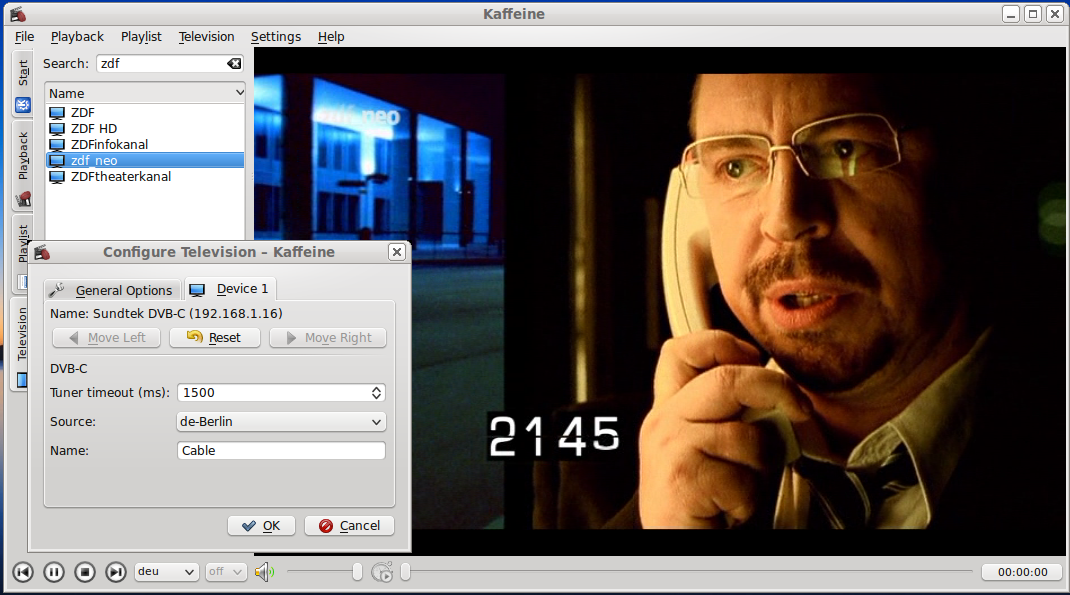Mute audio via the speaker icon
This screenshot has width=1070, height=595.
(264, 572)
